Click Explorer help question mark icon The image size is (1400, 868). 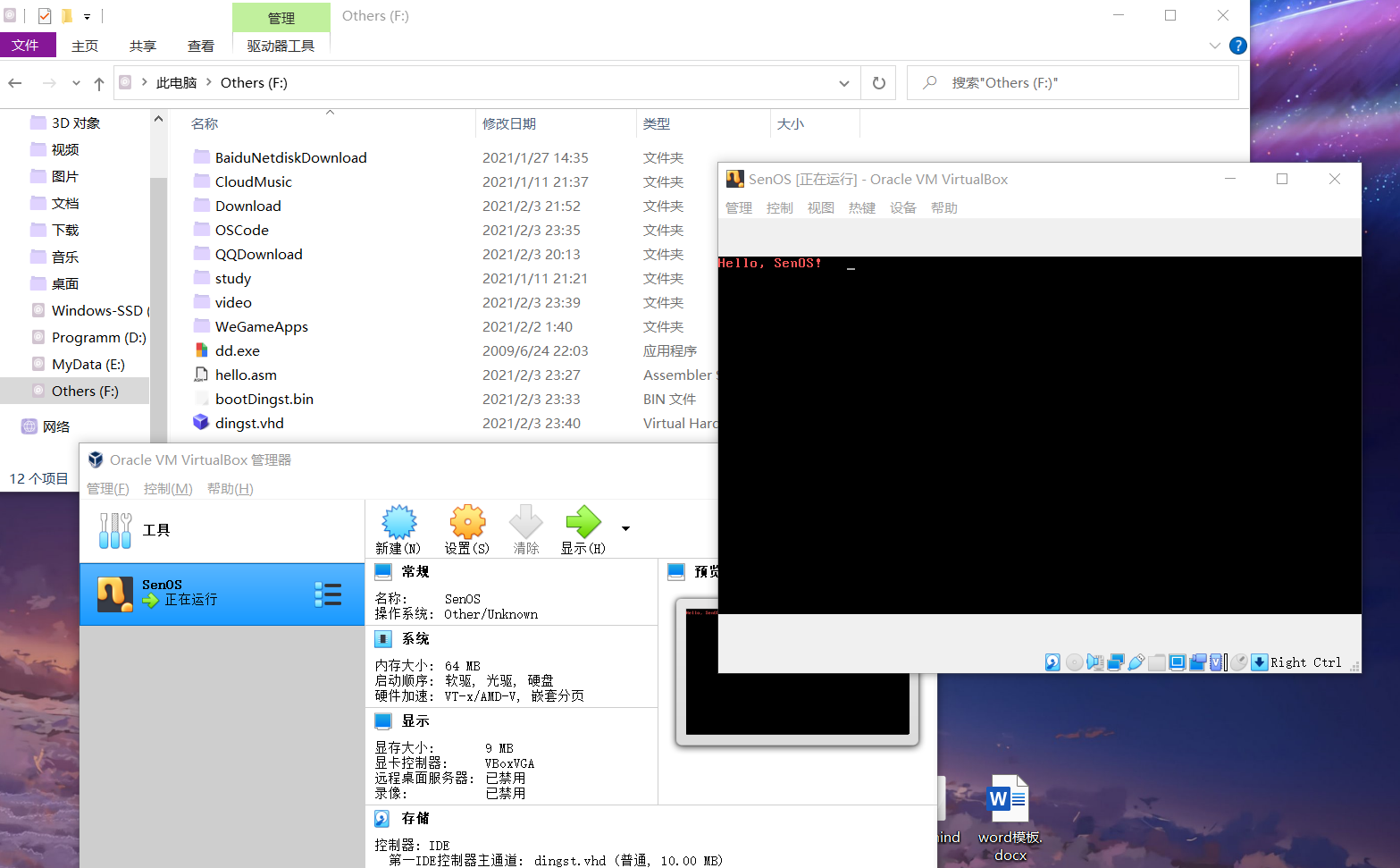[1238, 46]
